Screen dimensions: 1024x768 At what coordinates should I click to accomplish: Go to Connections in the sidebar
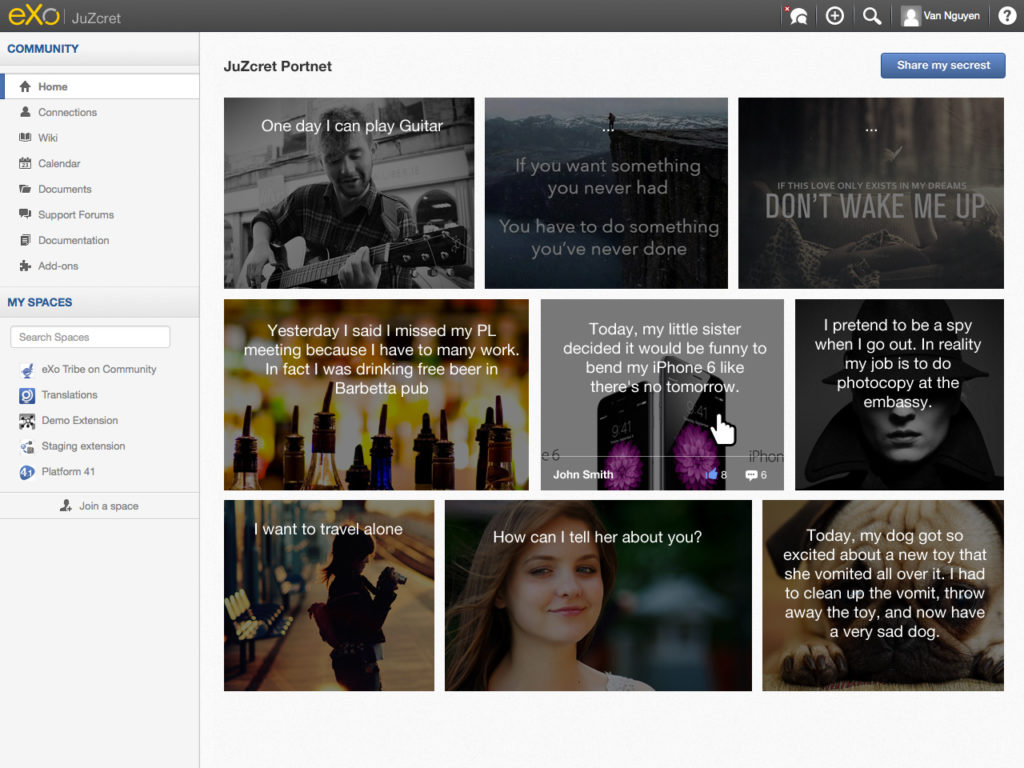[67, 113]
